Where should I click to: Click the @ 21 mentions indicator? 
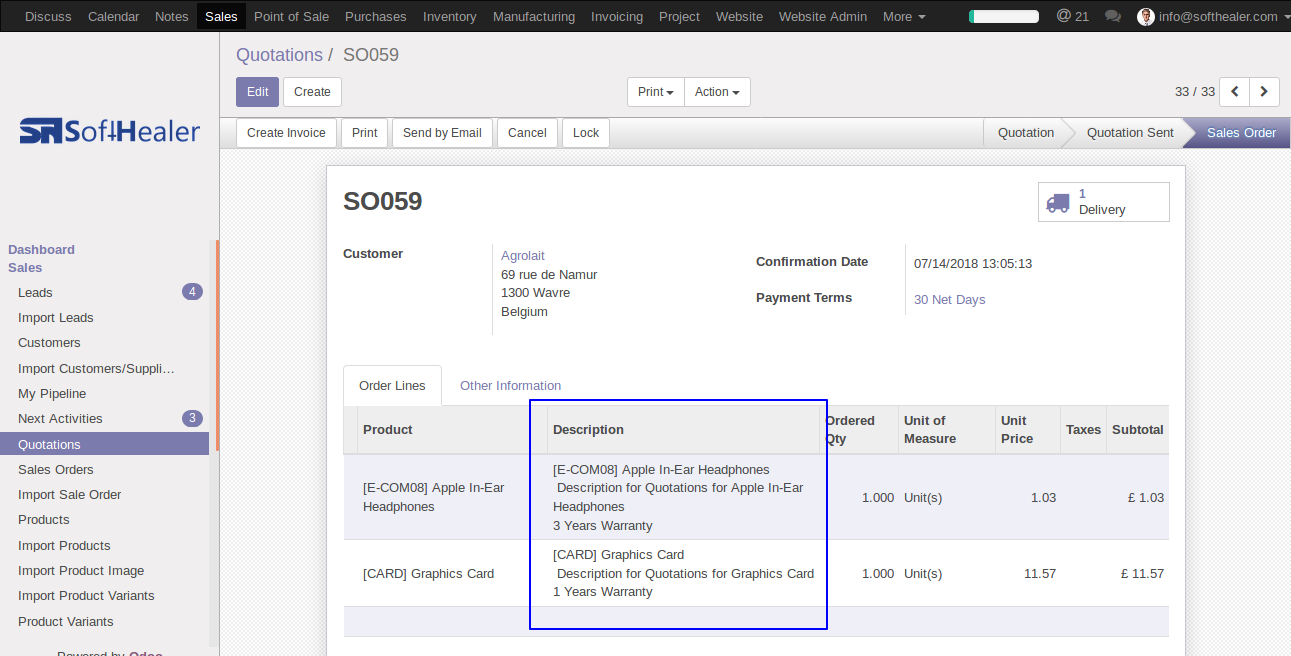pos(1073,17)
